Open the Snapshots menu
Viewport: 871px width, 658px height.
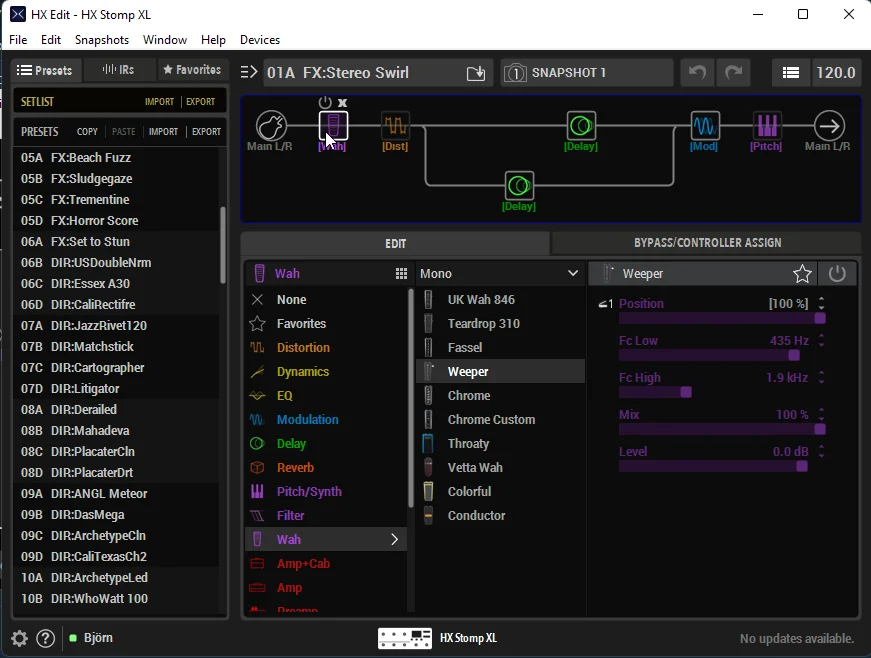tap(102, 40)
